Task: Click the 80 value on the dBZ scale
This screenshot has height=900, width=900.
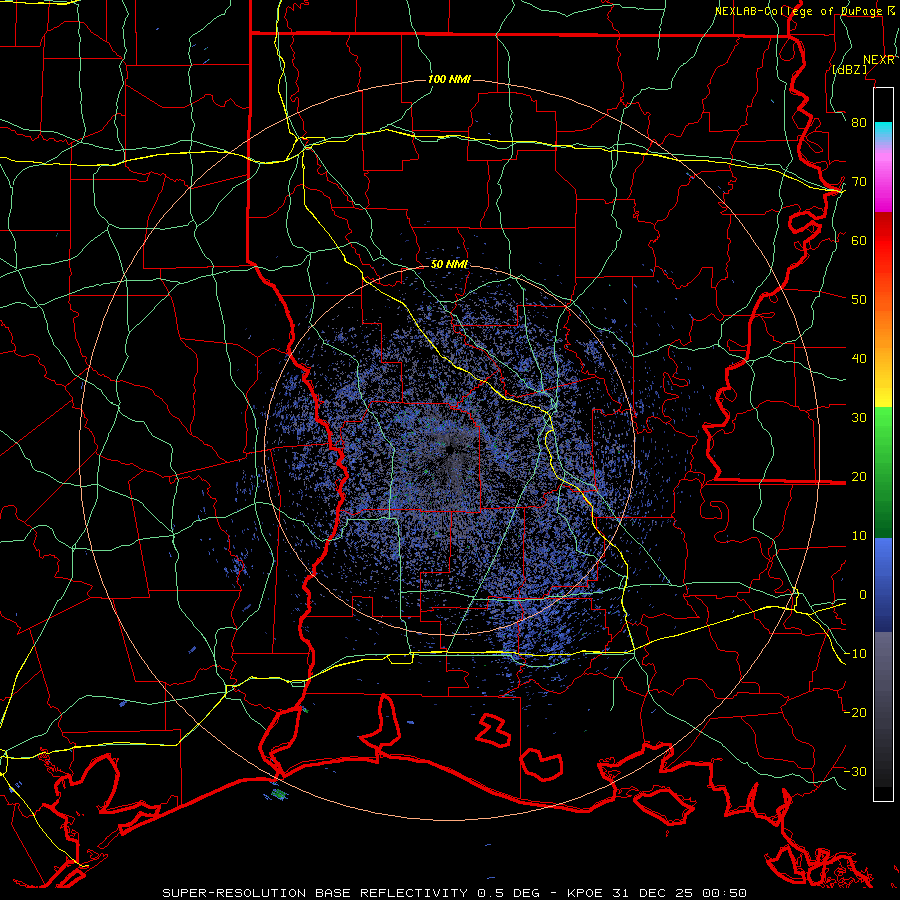Action: click(859, 123)
